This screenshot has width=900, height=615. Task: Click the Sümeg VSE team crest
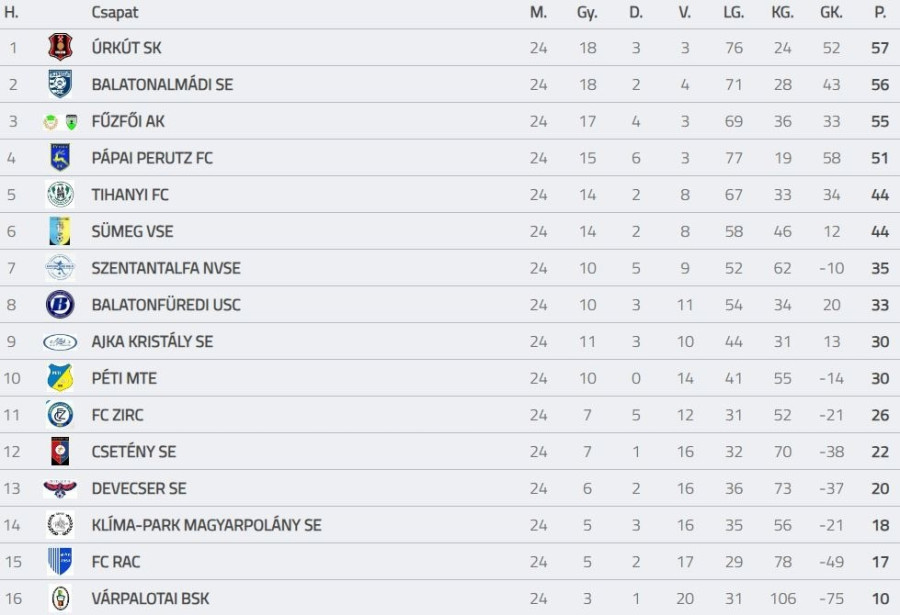60,231
